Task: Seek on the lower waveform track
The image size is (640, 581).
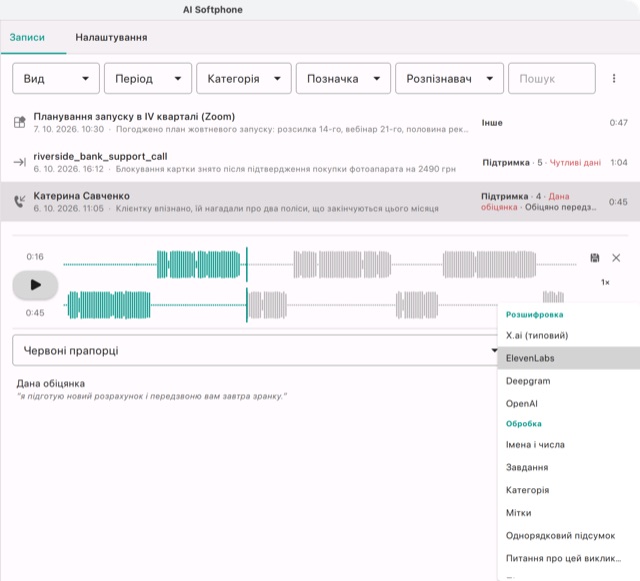Action: (x=320, y=305)
